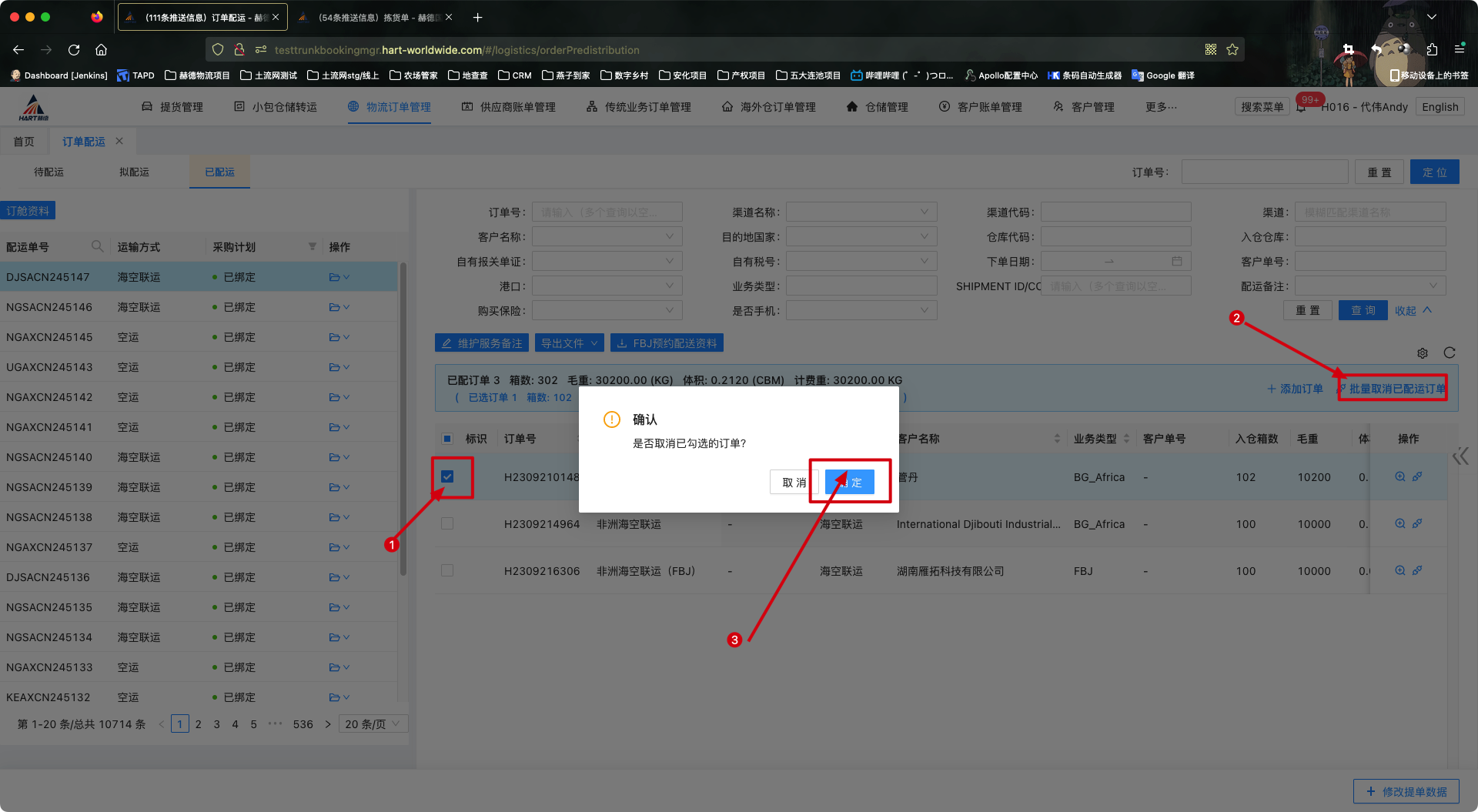Click 确定 in the confirmation dialog
The image size is (1478, 812).
[850, 483]
